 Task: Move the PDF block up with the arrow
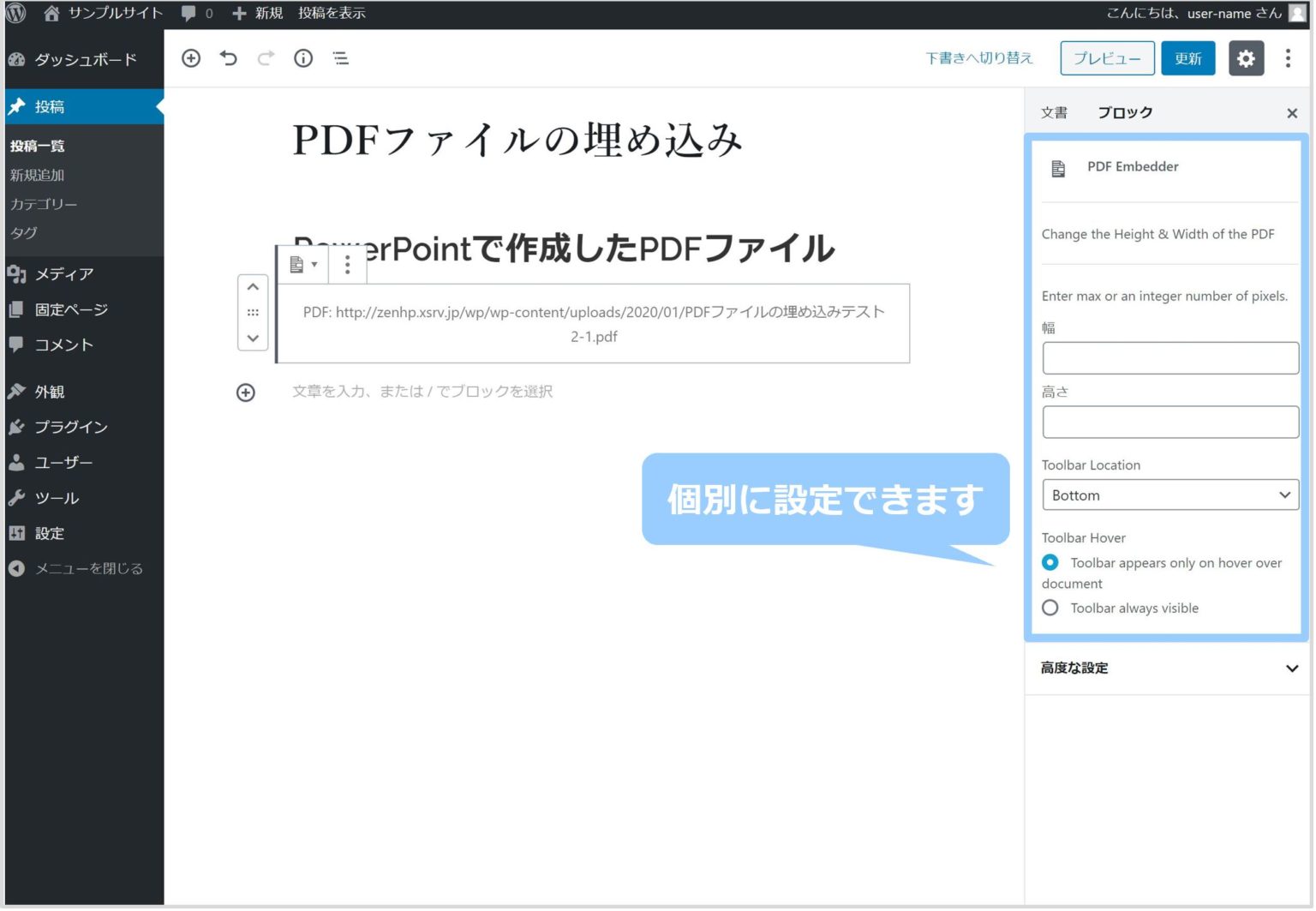tap(252, 286)
